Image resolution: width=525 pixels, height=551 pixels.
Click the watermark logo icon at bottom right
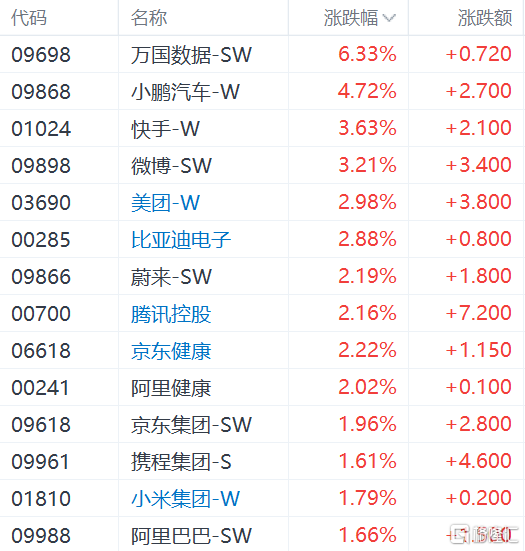coord(460,534)
